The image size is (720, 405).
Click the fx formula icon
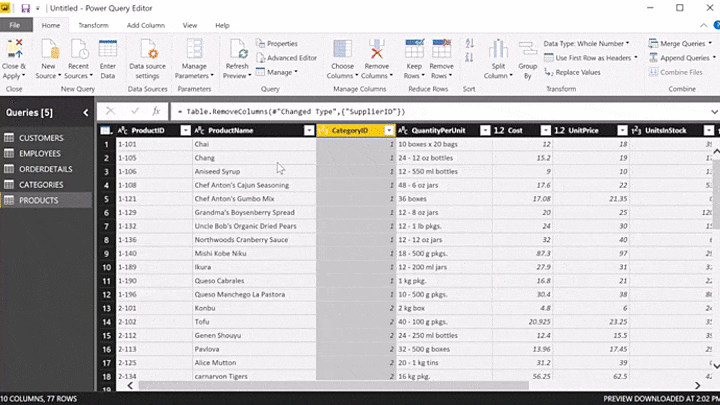(x=156, y=111)
